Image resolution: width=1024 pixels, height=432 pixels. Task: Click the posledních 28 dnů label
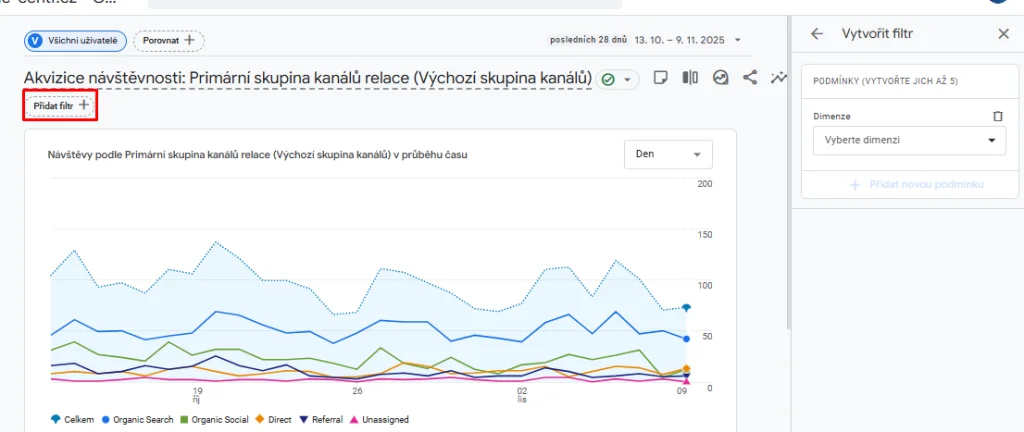coord(588,40)
